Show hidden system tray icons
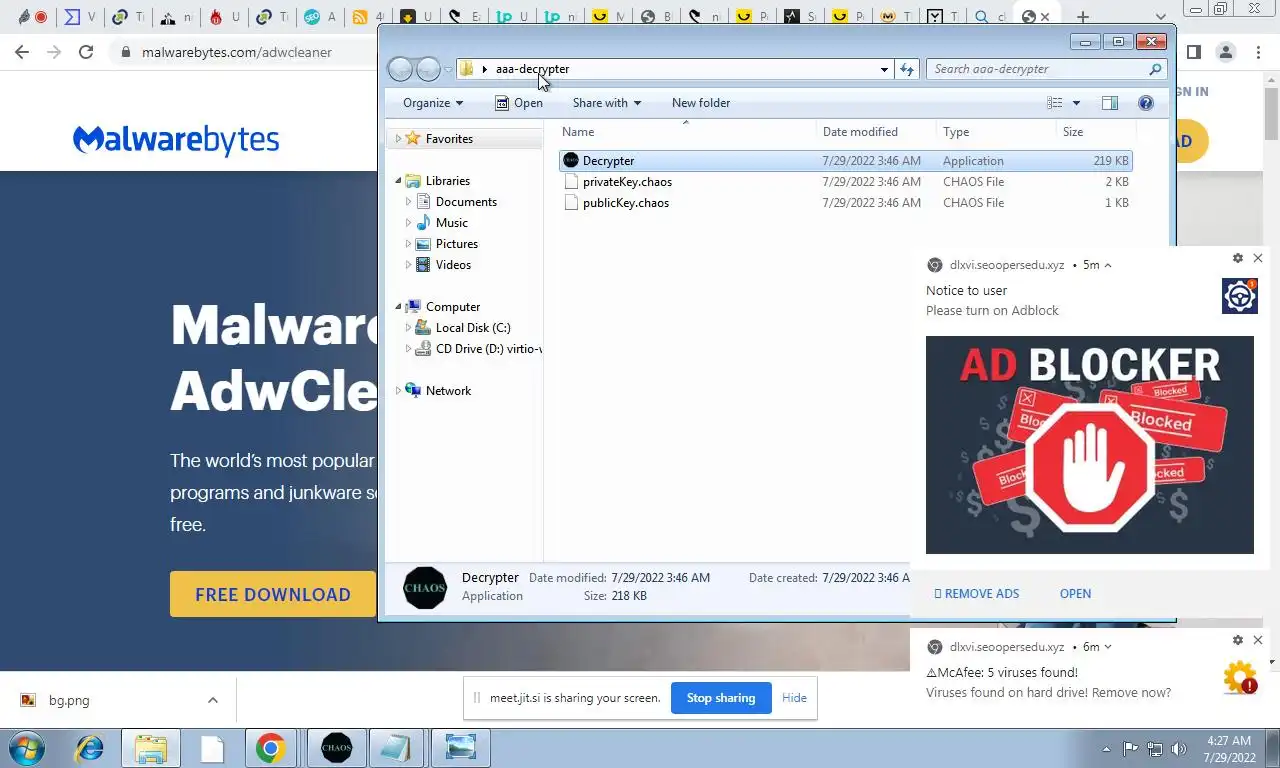 pyautogui.click(x=1106, y=748)
